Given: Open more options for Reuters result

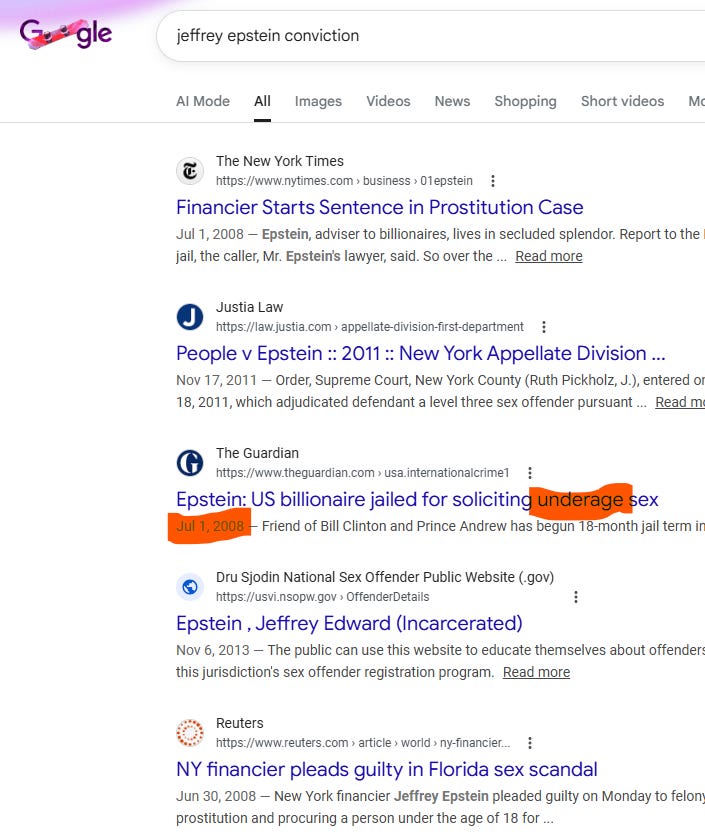Looking at the screenshot, I should pos(530,743).
